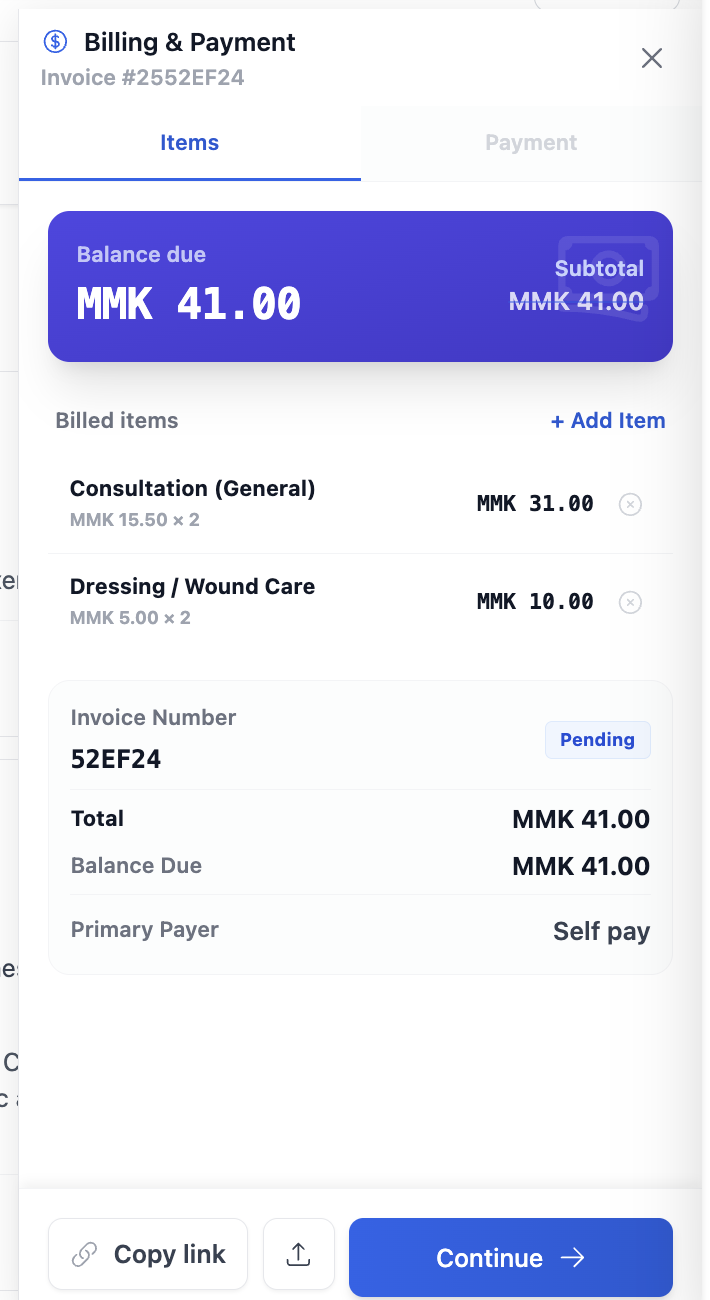
Task: Click the Total row amount MMK 41.00
Action: point(581,820)
